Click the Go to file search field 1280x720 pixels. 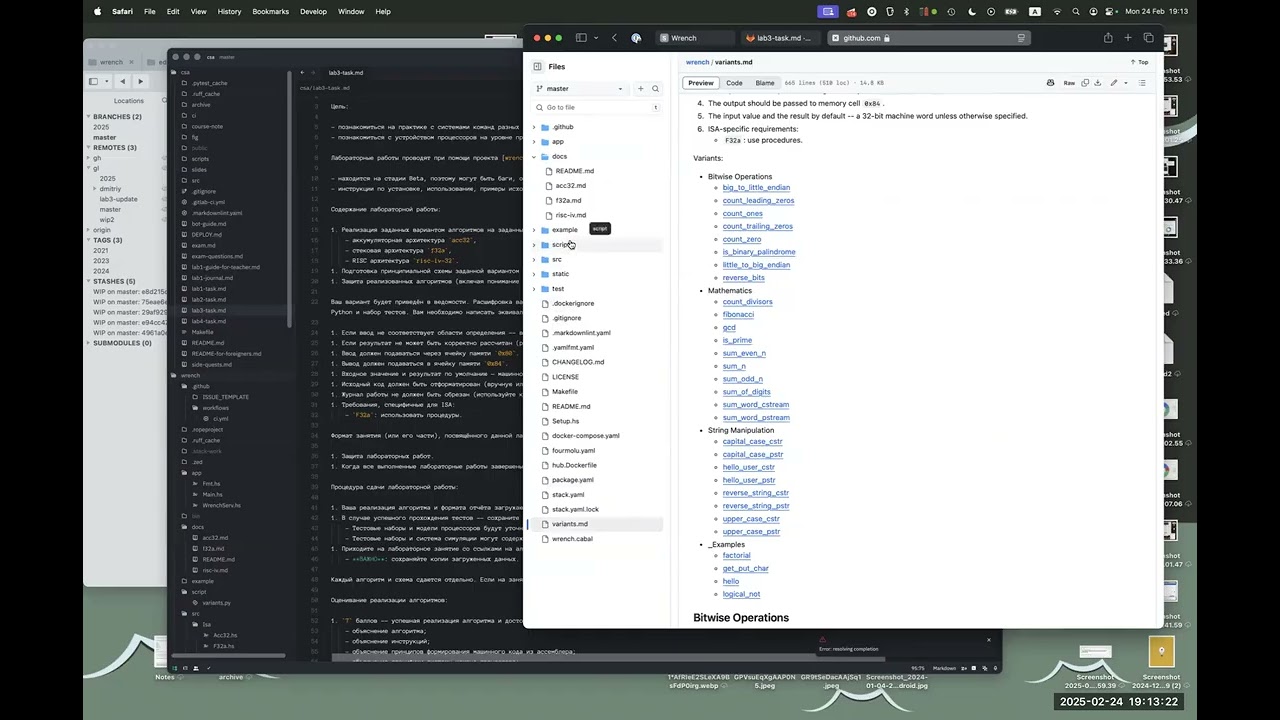pyautogui.click(x=597, y=107)
